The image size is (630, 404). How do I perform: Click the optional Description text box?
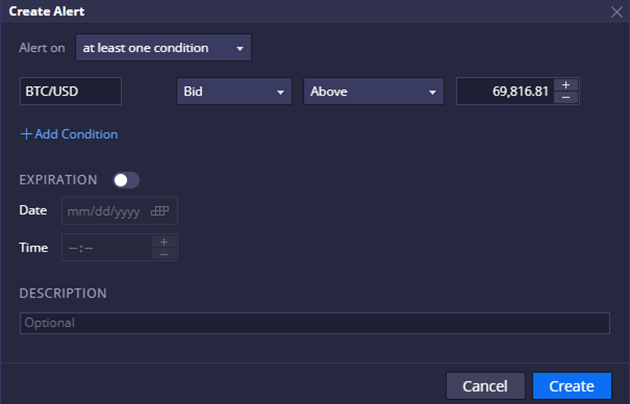coord(314,323)
